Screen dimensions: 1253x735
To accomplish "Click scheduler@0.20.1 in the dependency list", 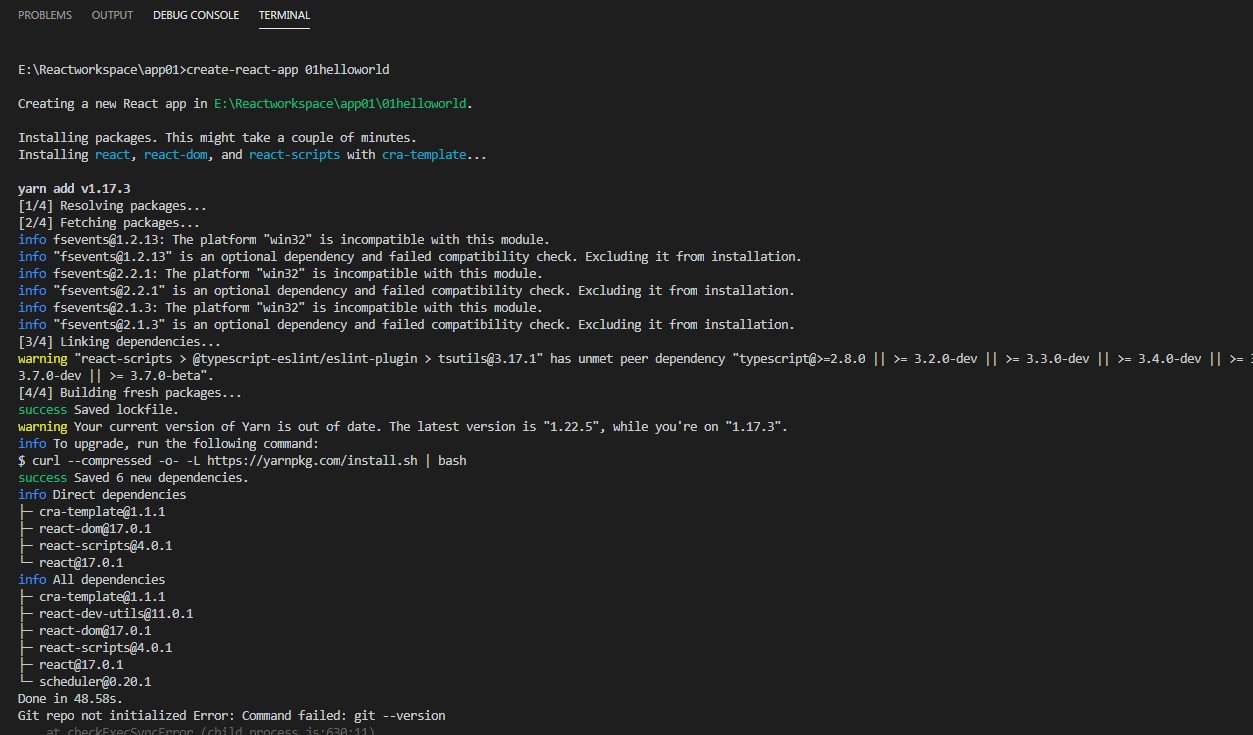I will click(x=95, y=682).
